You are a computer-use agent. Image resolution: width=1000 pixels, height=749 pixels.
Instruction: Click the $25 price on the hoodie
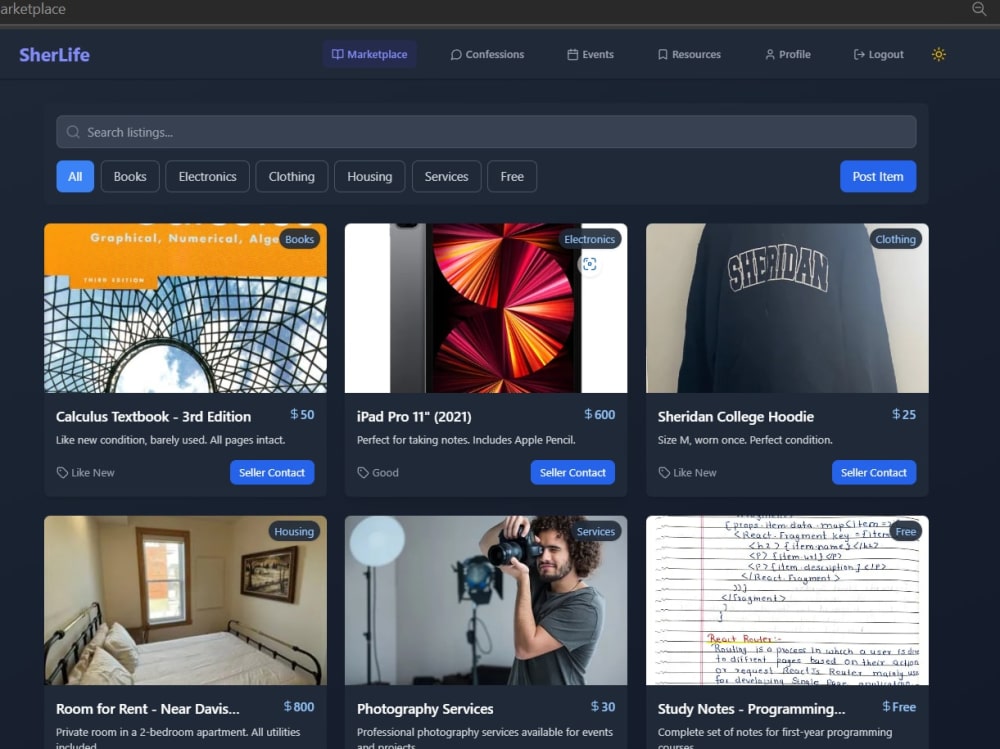904,415
